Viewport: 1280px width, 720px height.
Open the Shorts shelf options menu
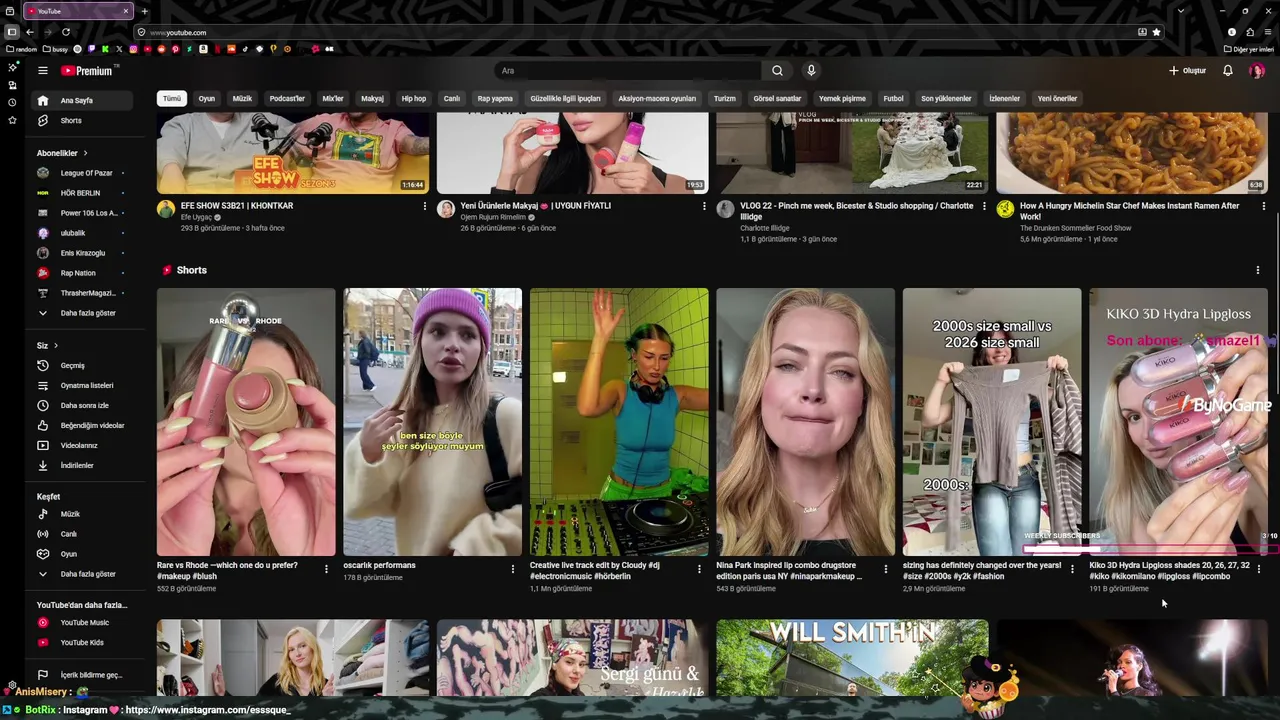[1258, 270]
